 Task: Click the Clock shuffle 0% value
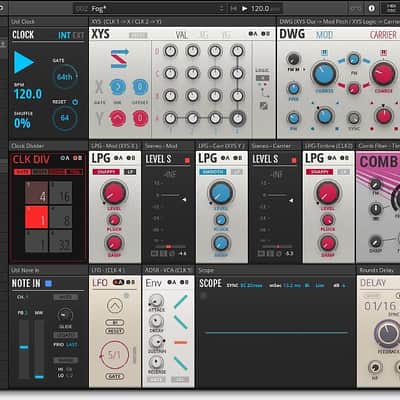(x=22, y=124)
